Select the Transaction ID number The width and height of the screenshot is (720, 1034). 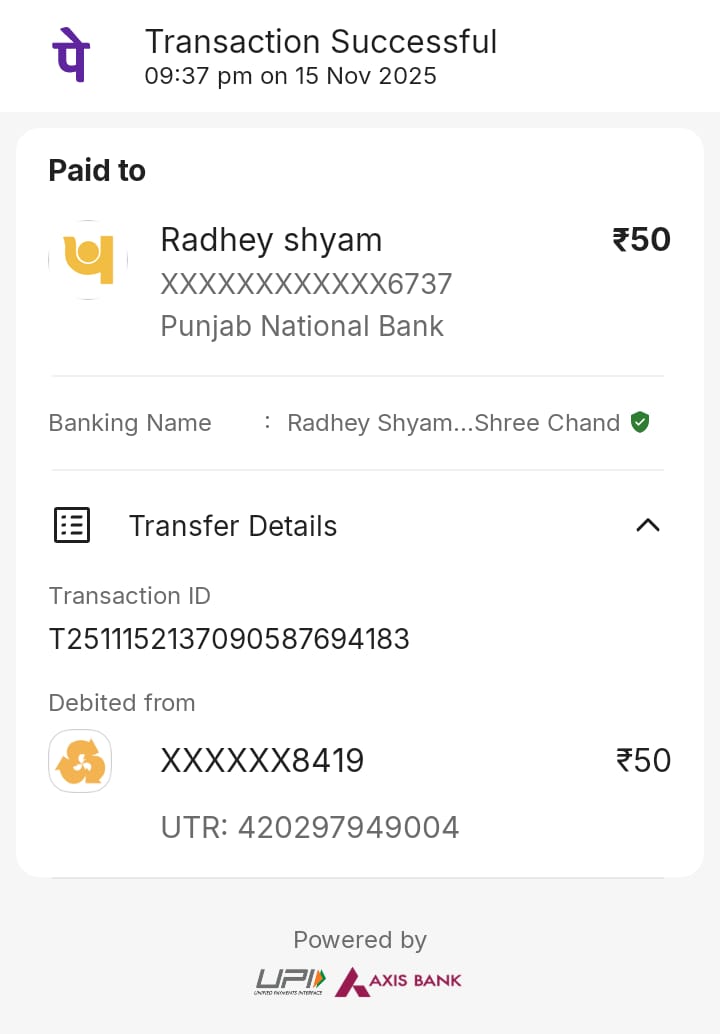point(229,639)
